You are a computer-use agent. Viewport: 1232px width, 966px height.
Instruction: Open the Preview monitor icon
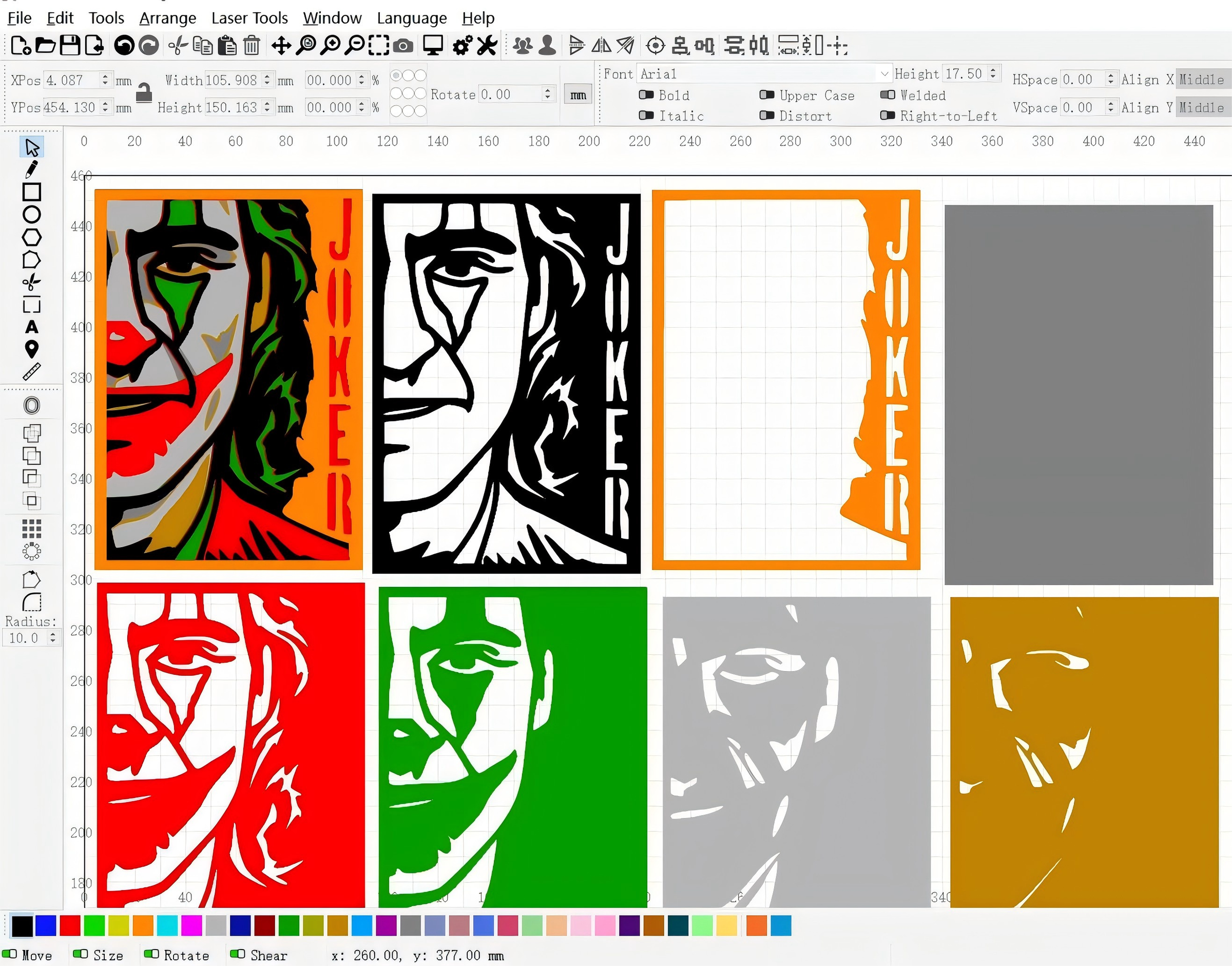(433, 45)
